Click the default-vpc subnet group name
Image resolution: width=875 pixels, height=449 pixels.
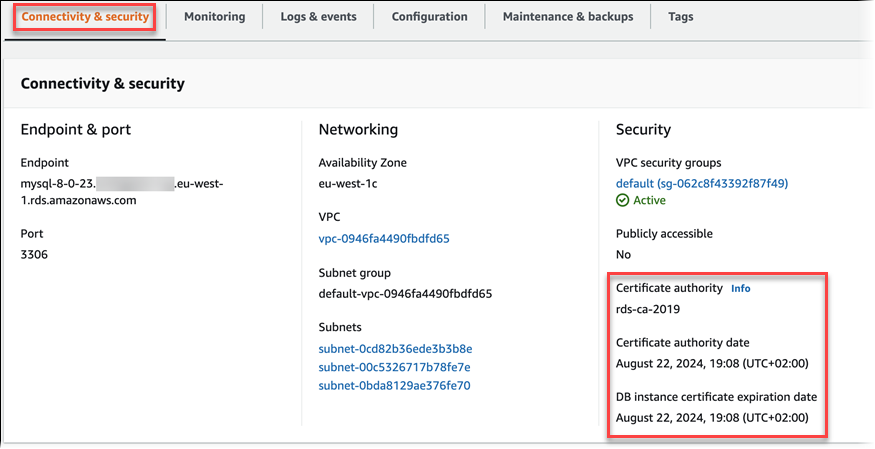click(405, 294)
